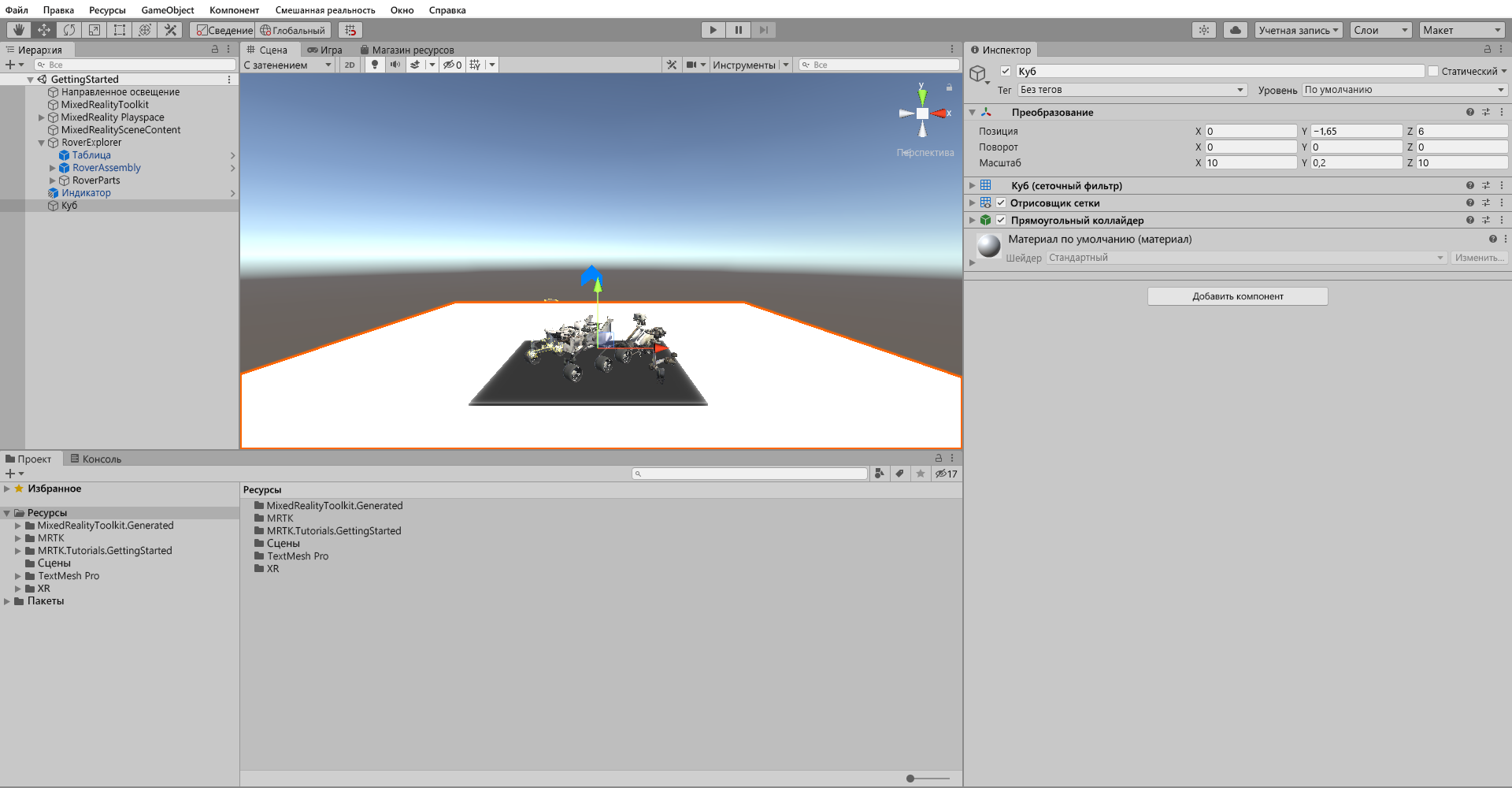The image size is (1512, 788).
Task: Search project by type icon
Action: tap(880, 474)
